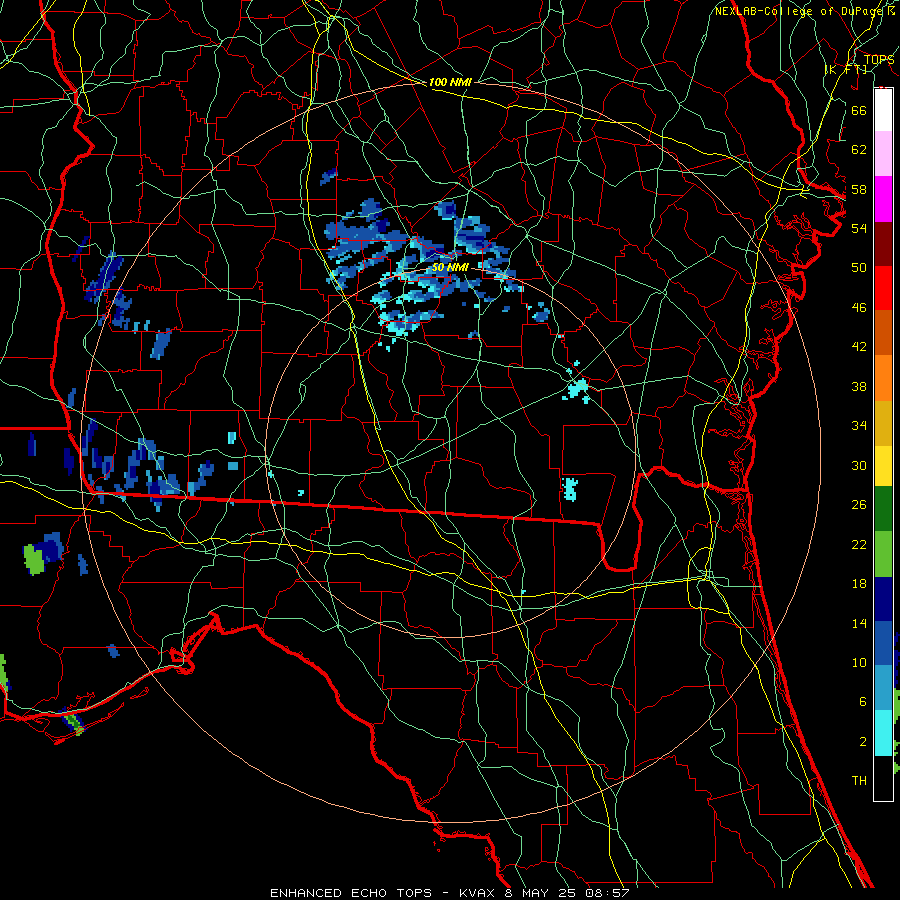This screenshot has width=900, height=900.
Task: Click the orange 42 kft legend swatch
Action: (883, 378)
